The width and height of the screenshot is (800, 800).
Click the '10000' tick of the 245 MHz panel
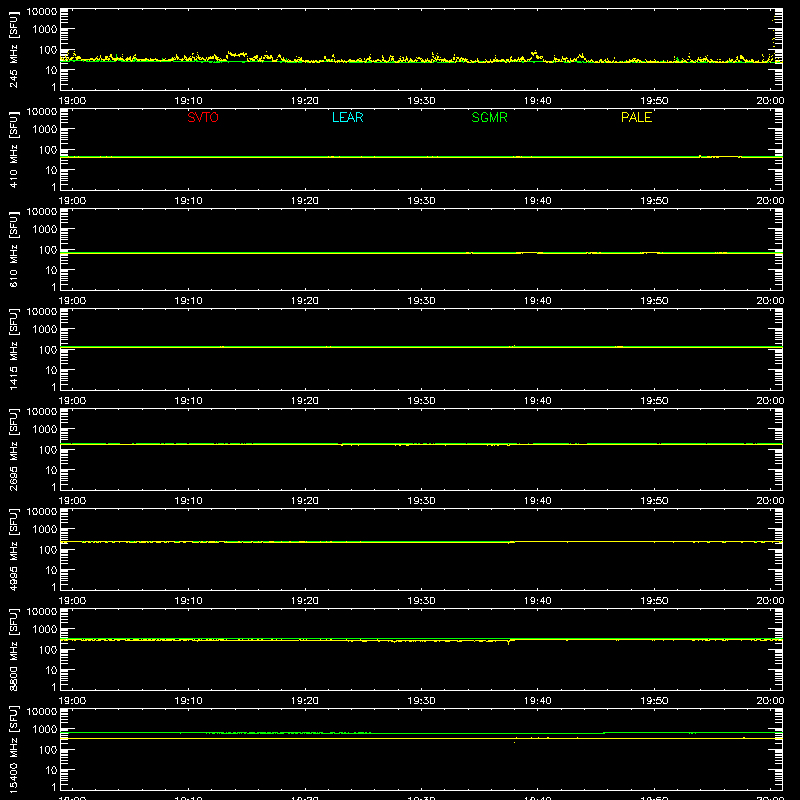(x=42, y=12)
